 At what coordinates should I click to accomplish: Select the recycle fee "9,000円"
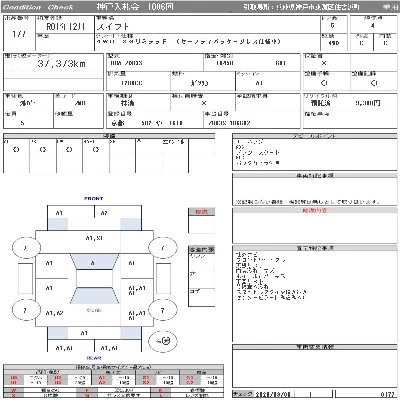coord(368,103)
